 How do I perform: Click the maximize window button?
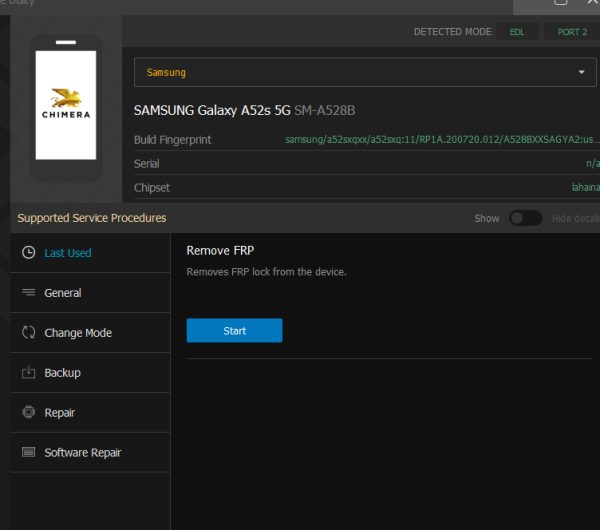561,2
